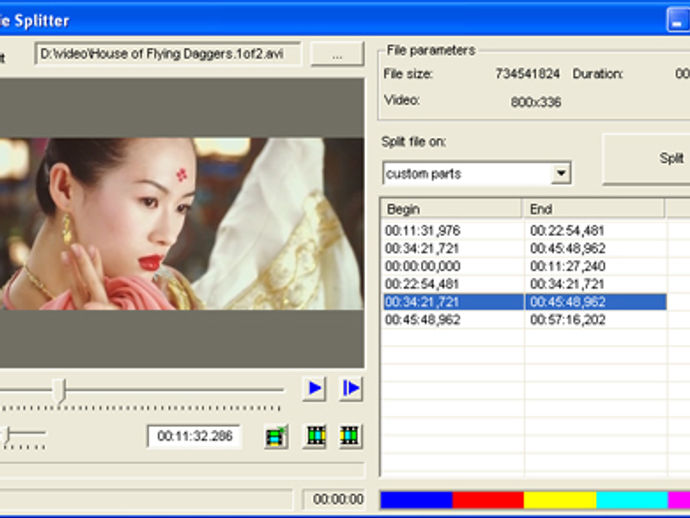Click the green filmstrip icon with arrow
The image size is (690, 518).
(x=276, y=437)
